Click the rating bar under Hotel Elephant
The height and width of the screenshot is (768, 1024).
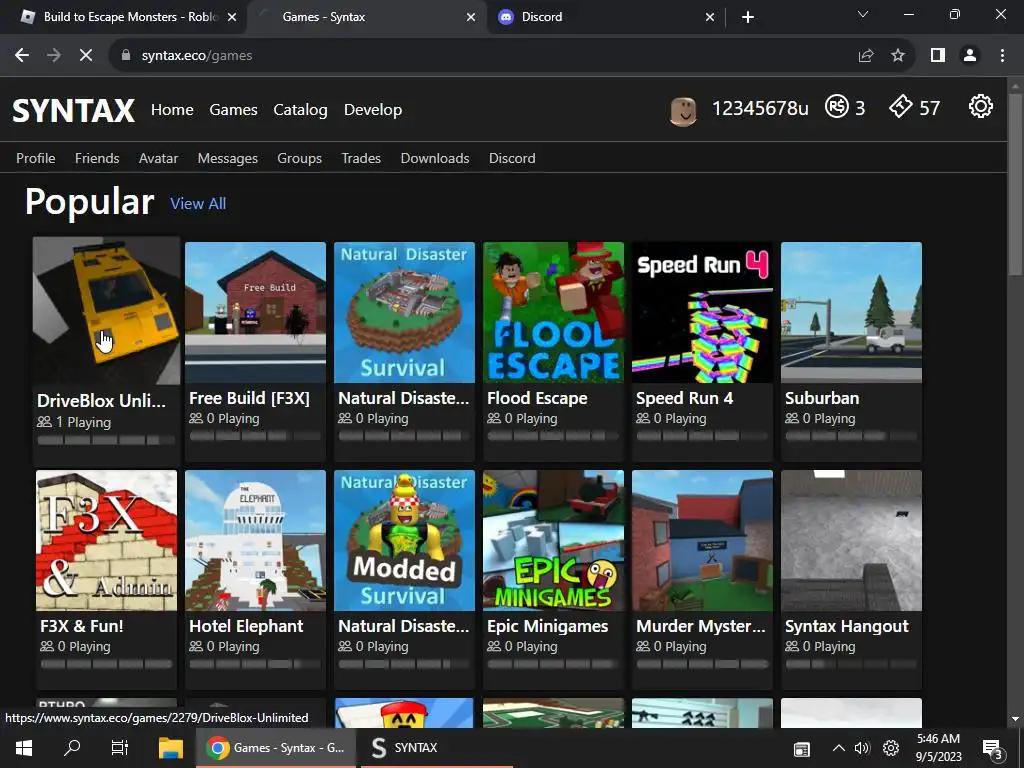pos(255,664)
